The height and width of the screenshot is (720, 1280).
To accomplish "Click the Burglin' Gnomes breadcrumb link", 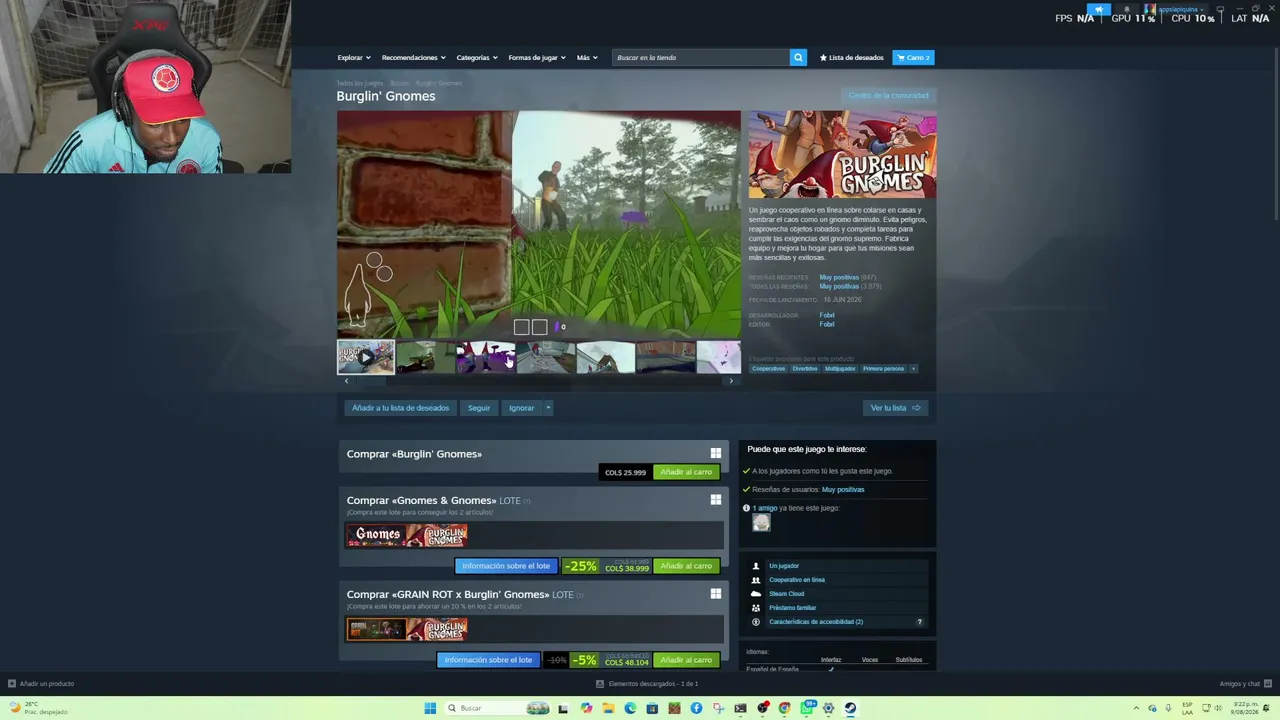I will (439, 83).
